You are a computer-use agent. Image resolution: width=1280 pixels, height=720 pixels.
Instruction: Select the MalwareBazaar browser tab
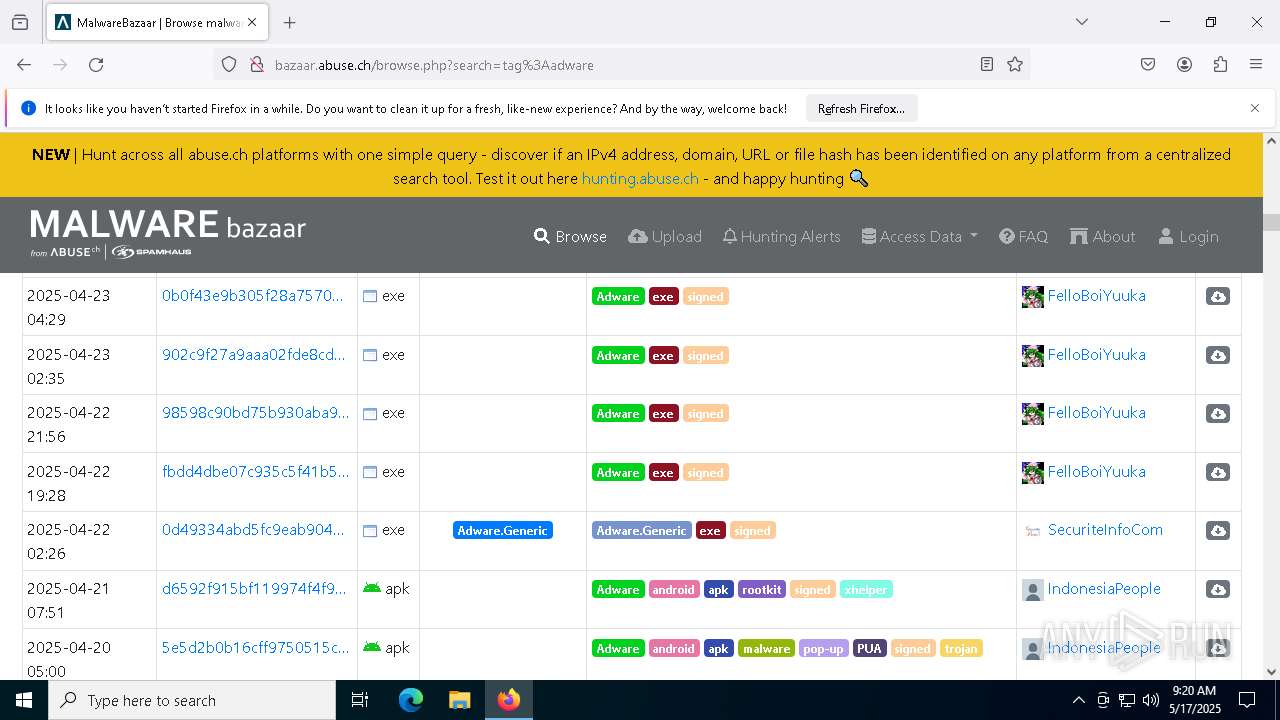pos(157,22)
